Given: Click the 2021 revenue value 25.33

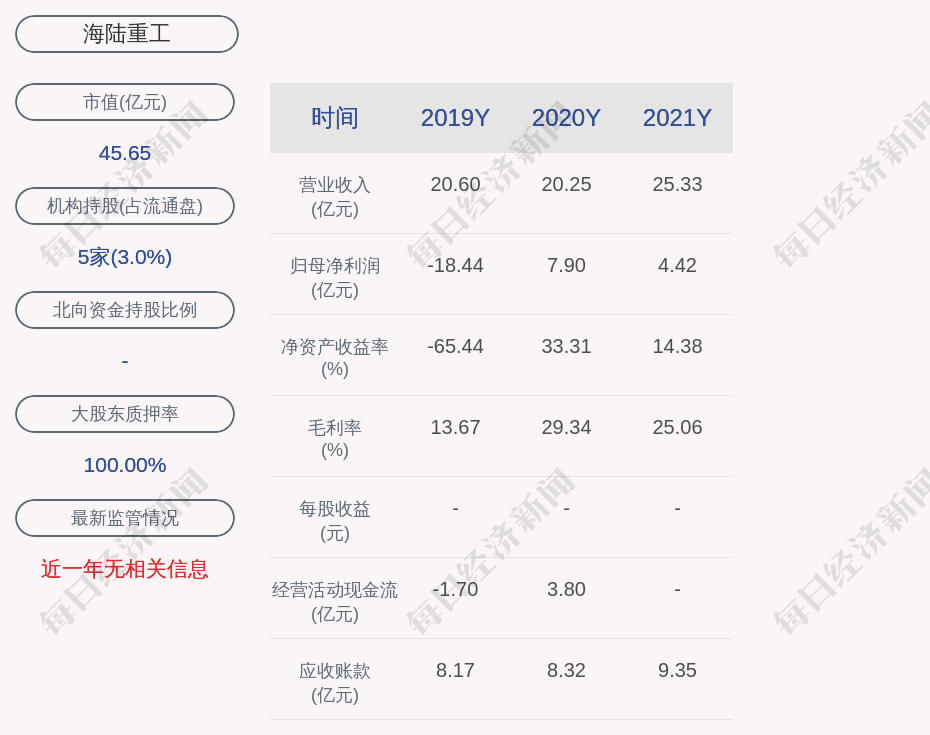Looking at the screenshot, I should (x=677, y=184).
